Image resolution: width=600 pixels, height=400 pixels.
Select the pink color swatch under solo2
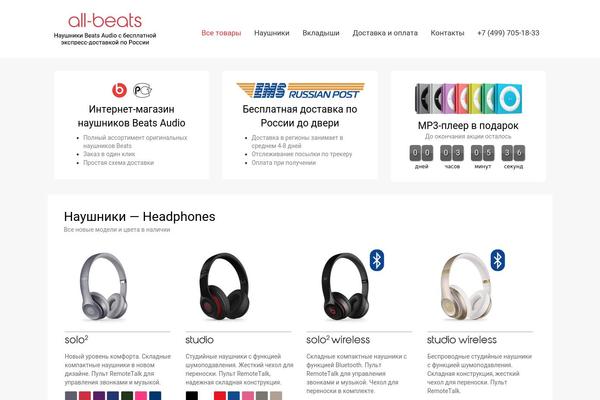pyautogui.click(x=141, y=396)
